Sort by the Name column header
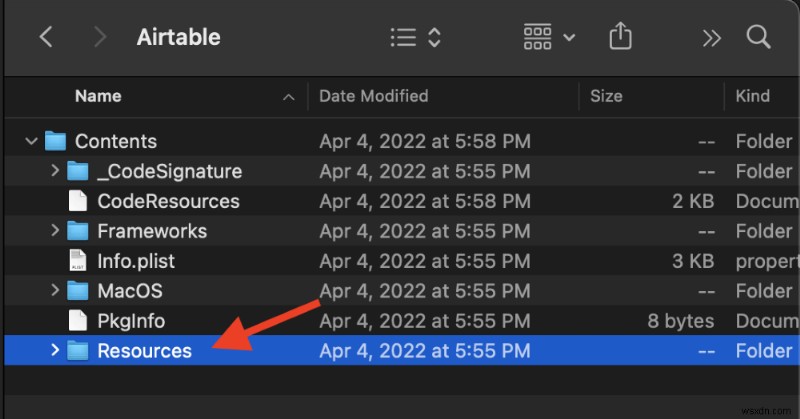 point(98,96)
